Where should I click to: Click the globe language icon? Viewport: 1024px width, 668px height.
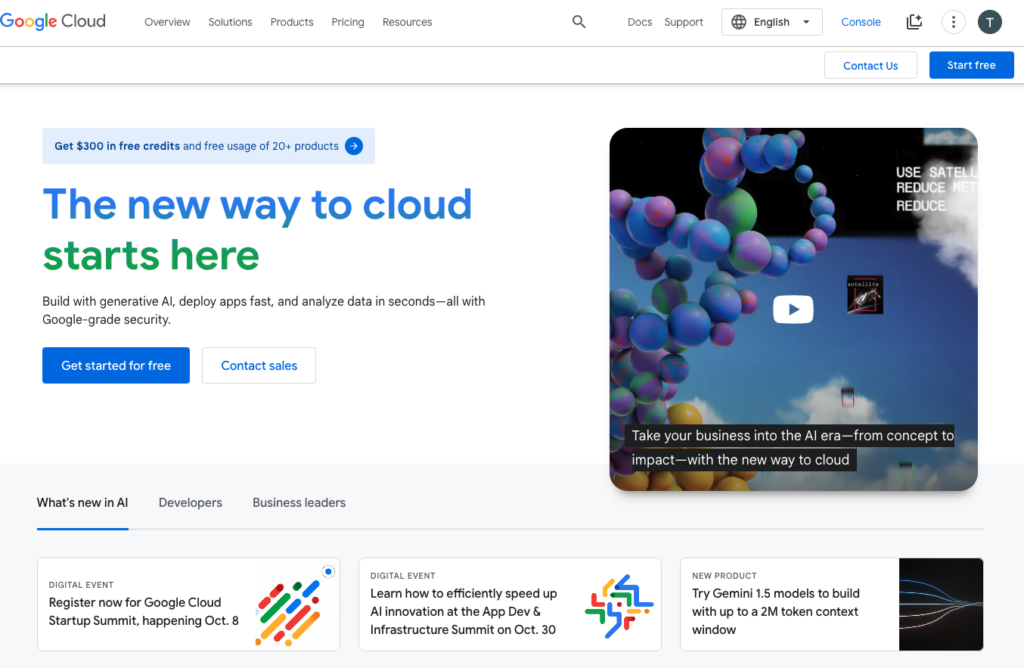click(739, 22)
